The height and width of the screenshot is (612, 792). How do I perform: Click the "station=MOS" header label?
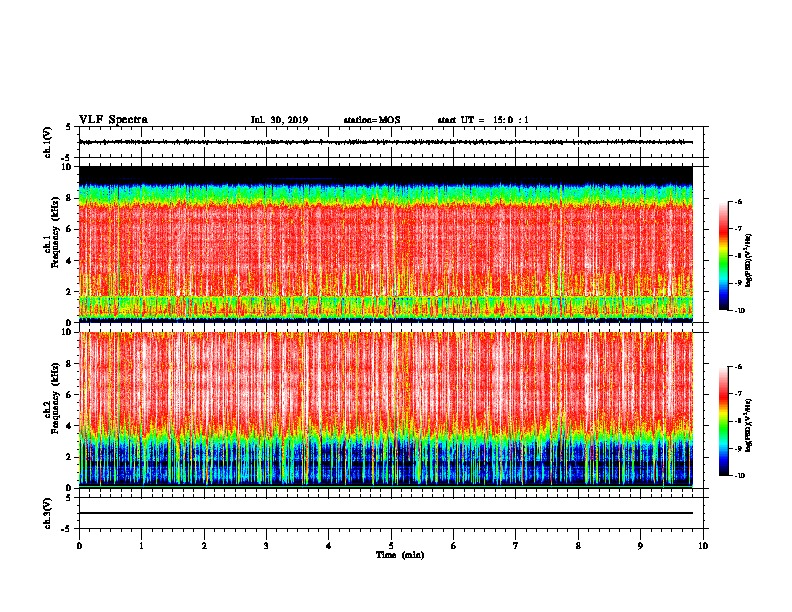372,120
